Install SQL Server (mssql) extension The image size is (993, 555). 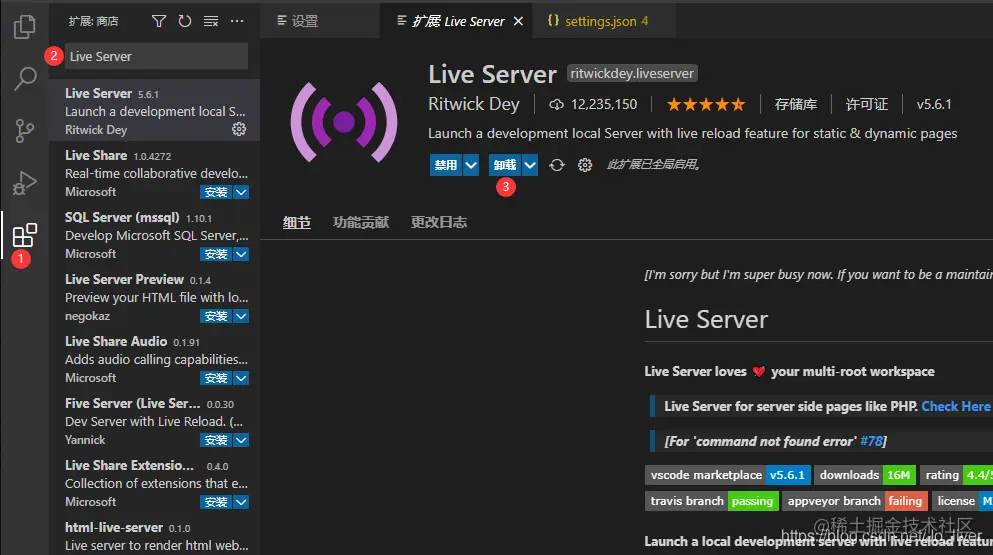pos(216,254)
